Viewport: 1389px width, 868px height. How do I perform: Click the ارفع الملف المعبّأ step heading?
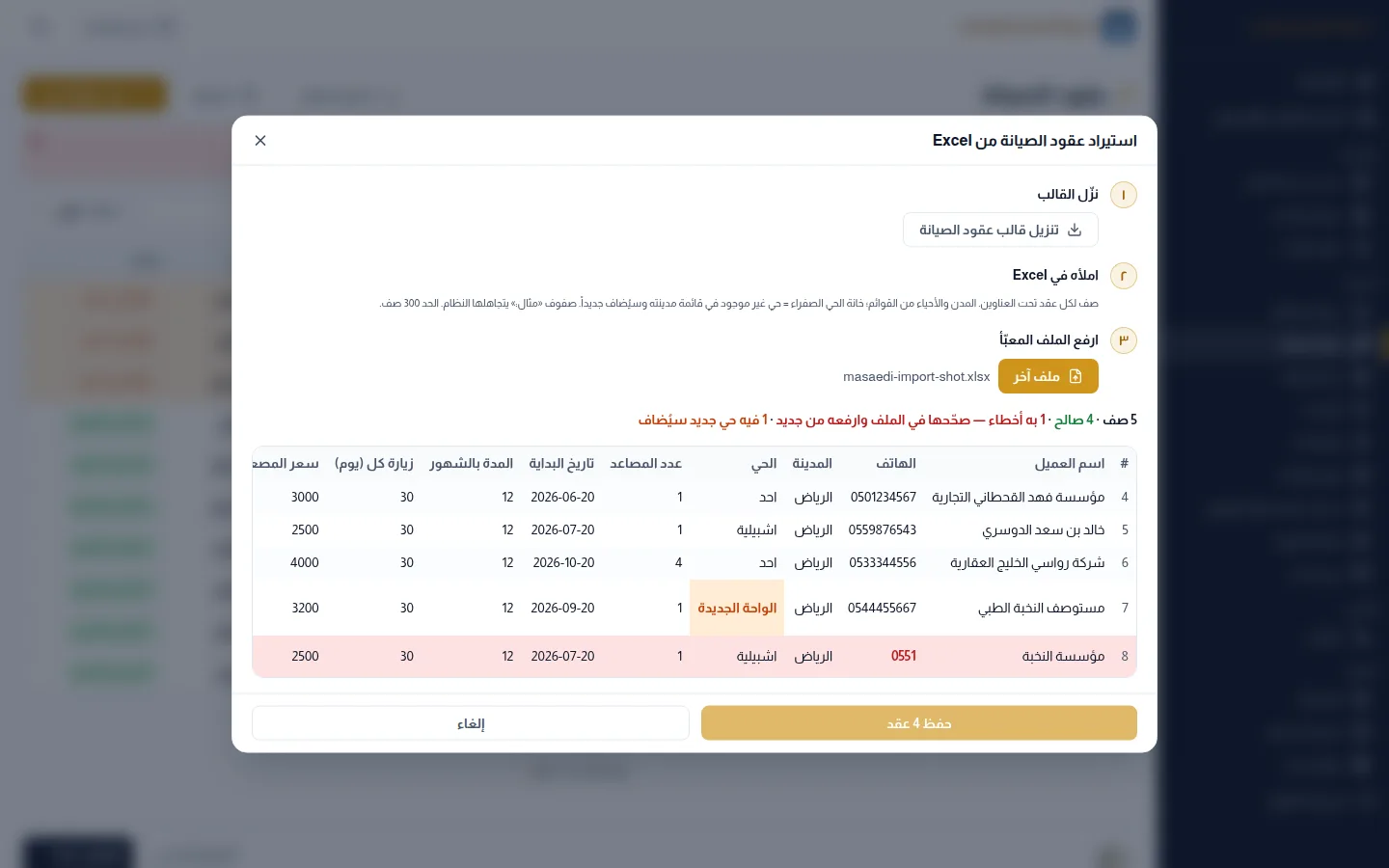1049,340
